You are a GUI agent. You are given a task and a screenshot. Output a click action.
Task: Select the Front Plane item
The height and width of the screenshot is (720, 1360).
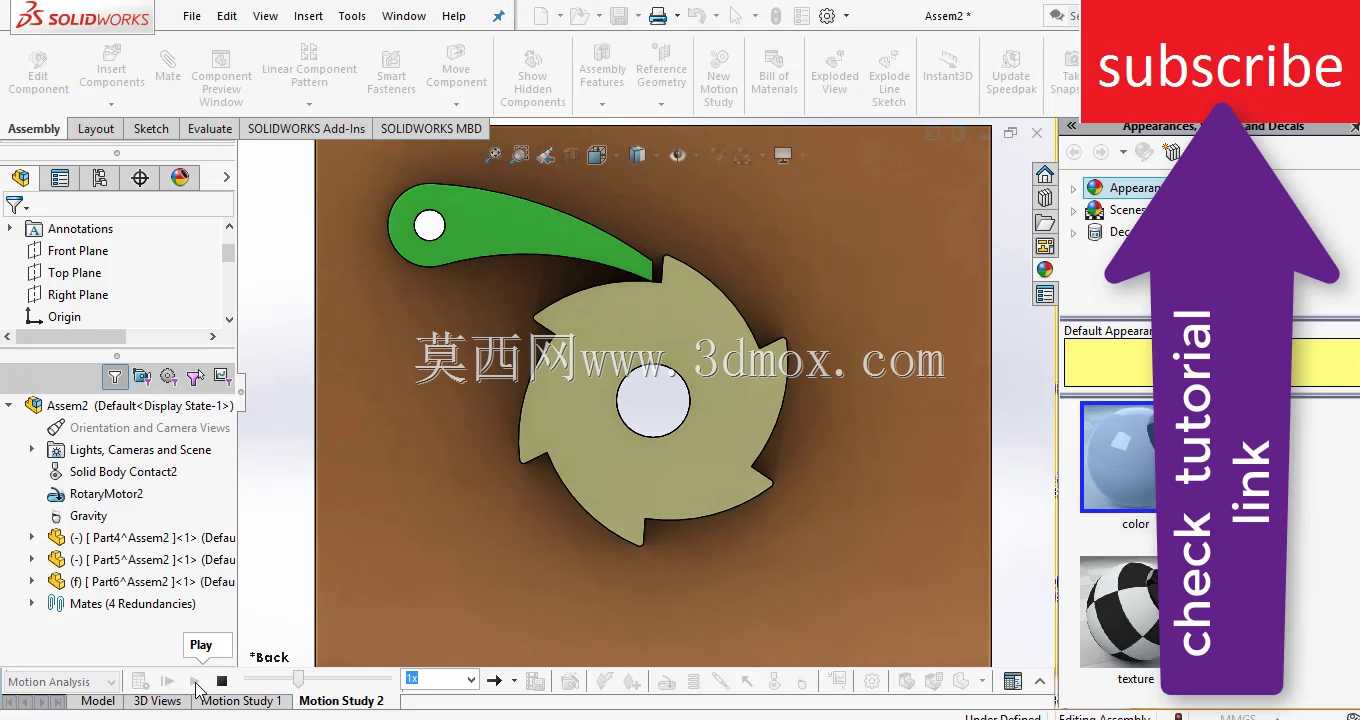tap(78, 251)
